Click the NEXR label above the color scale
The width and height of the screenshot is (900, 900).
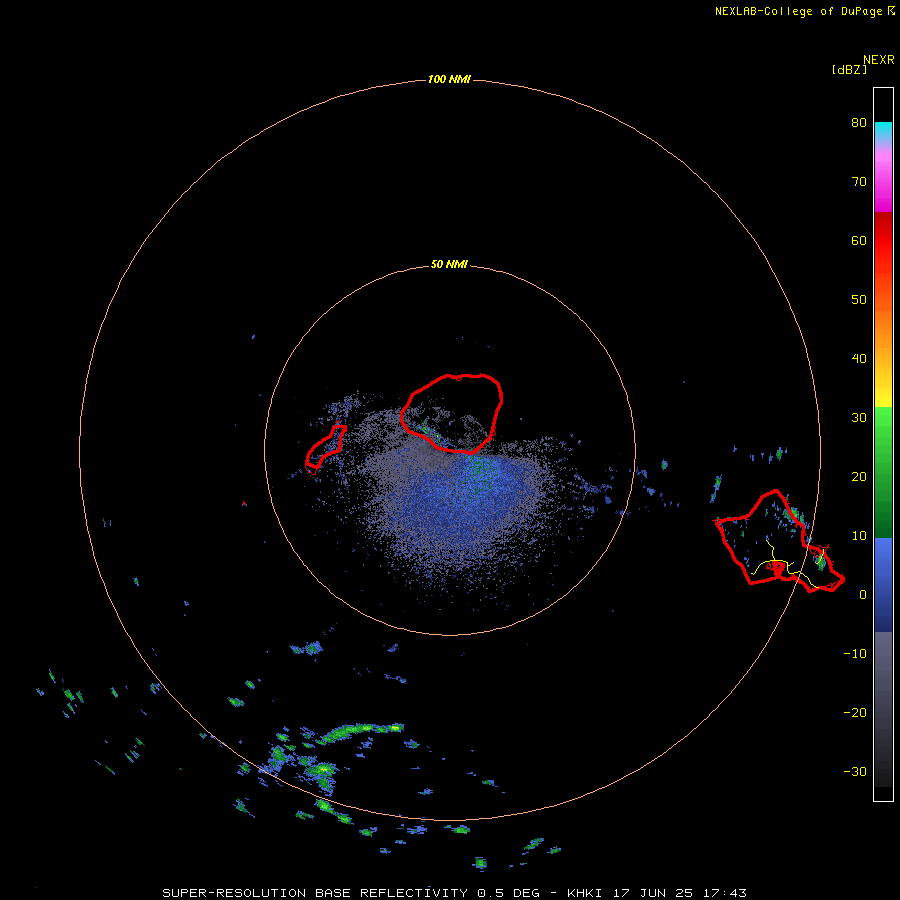pyautogui.click(x=879, y=60)
